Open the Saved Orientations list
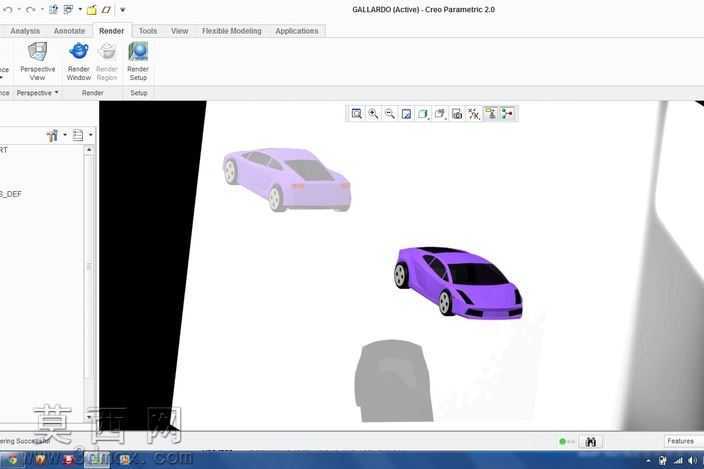Viewport: 704px width, 469px height. 440,114
